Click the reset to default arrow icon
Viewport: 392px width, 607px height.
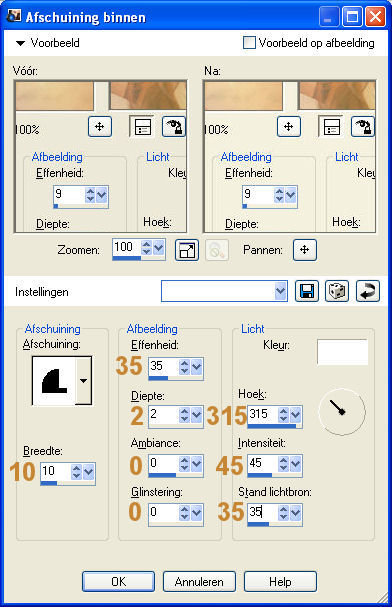368,291
